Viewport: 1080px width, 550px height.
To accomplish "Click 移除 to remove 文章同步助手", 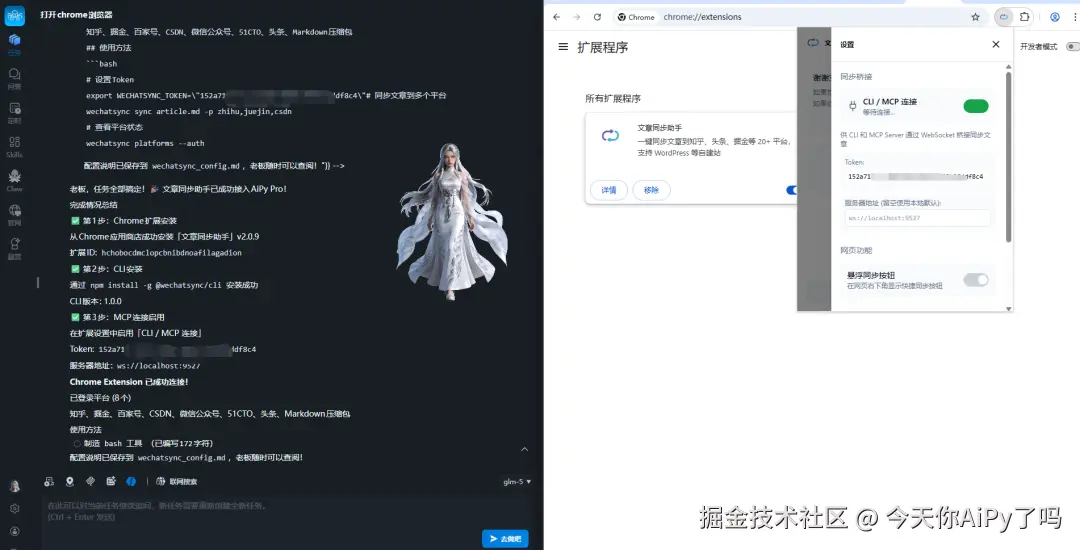I will pos(652,191).
